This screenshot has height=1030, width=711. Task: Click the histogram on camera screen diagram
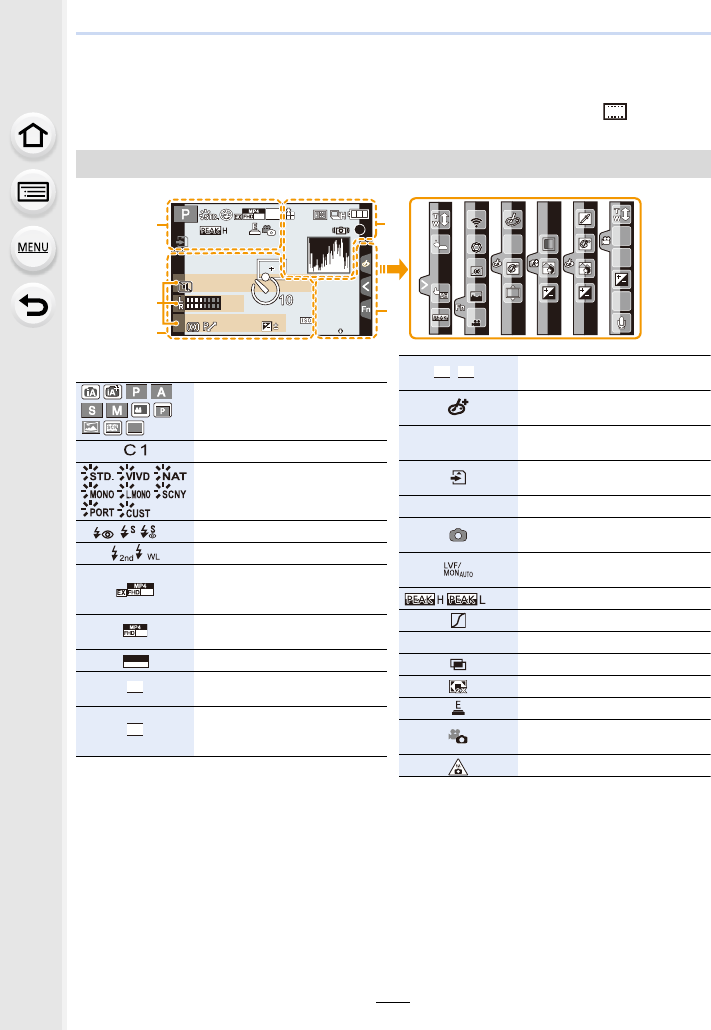point(329,255)
